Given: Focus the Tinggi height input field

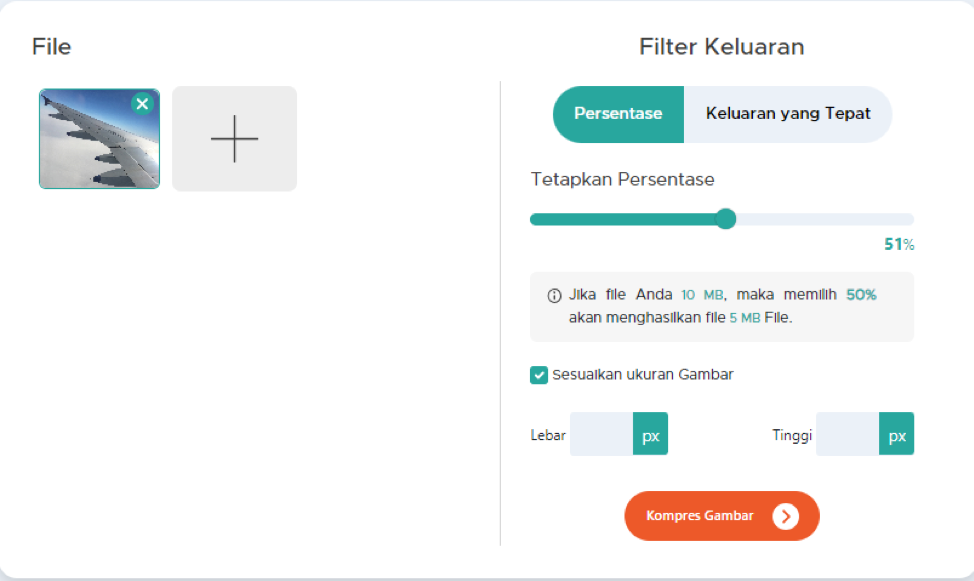Looking at the screenshot, I should point(847,434).
